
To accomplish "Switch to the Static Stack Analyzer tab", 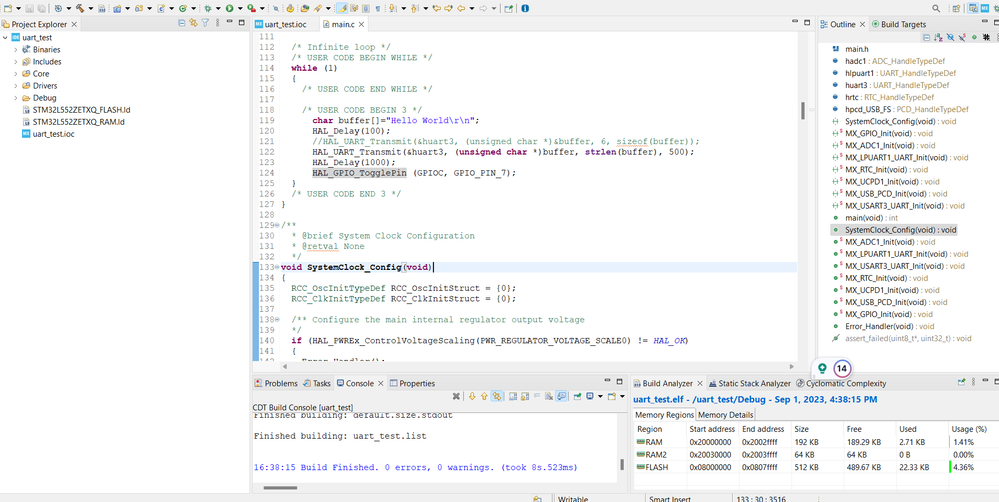I will tap(750, 383).
